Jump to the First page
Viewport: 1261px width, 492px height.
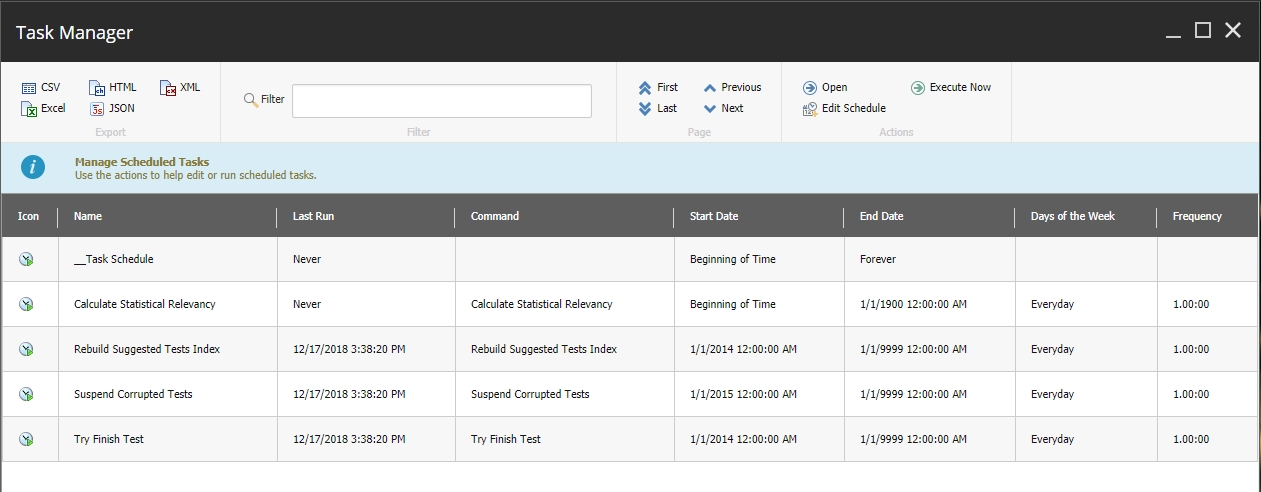(658, 88)
